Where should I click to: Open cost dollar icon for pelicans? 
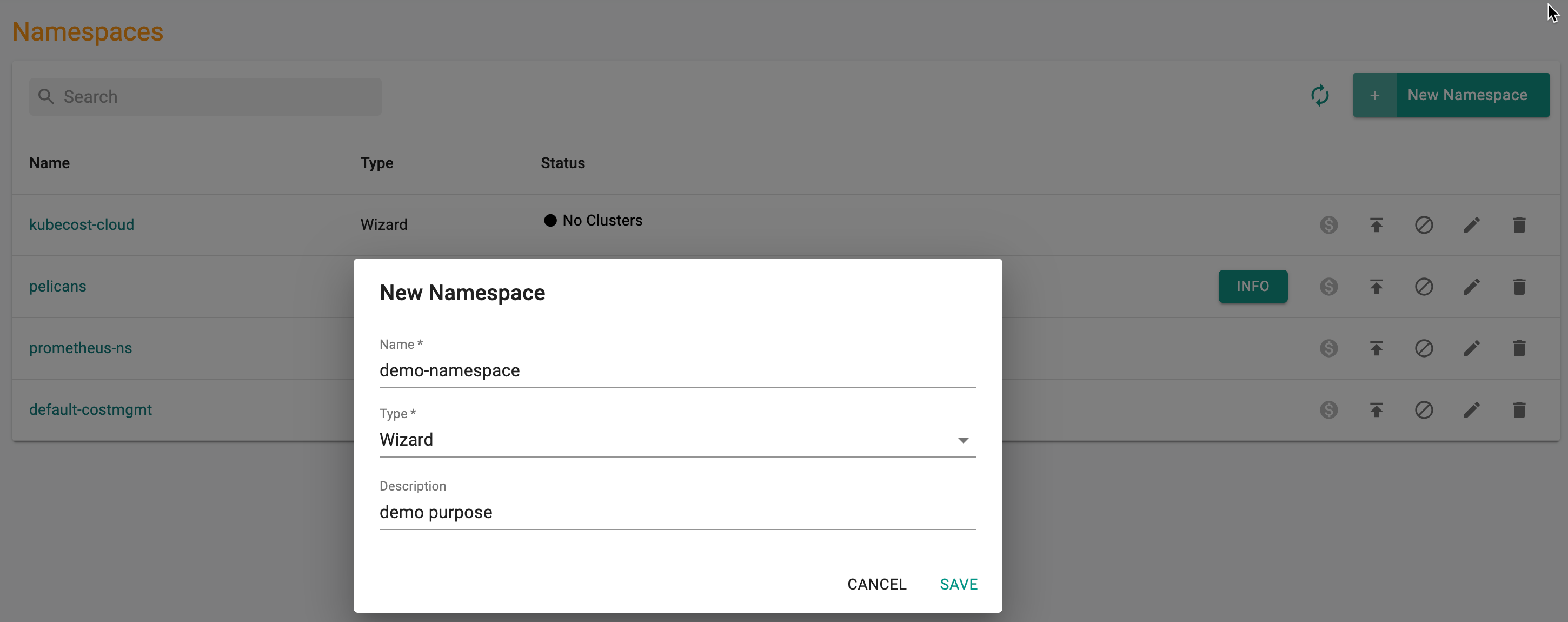pyautogui.click(x=1329, y=287)
